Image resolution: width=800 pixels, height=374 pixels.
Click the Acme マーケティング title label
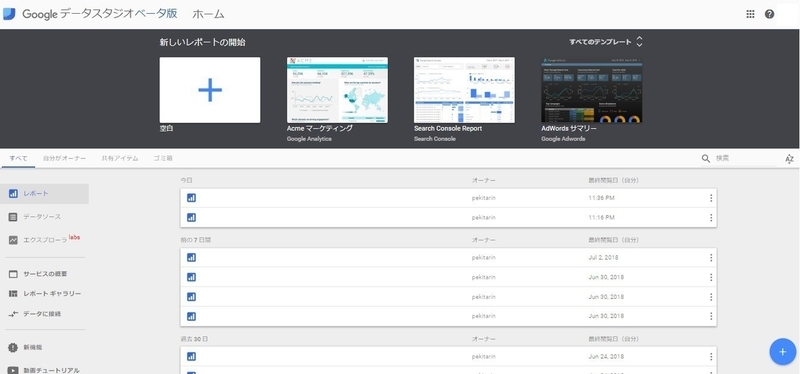point(320,129)
